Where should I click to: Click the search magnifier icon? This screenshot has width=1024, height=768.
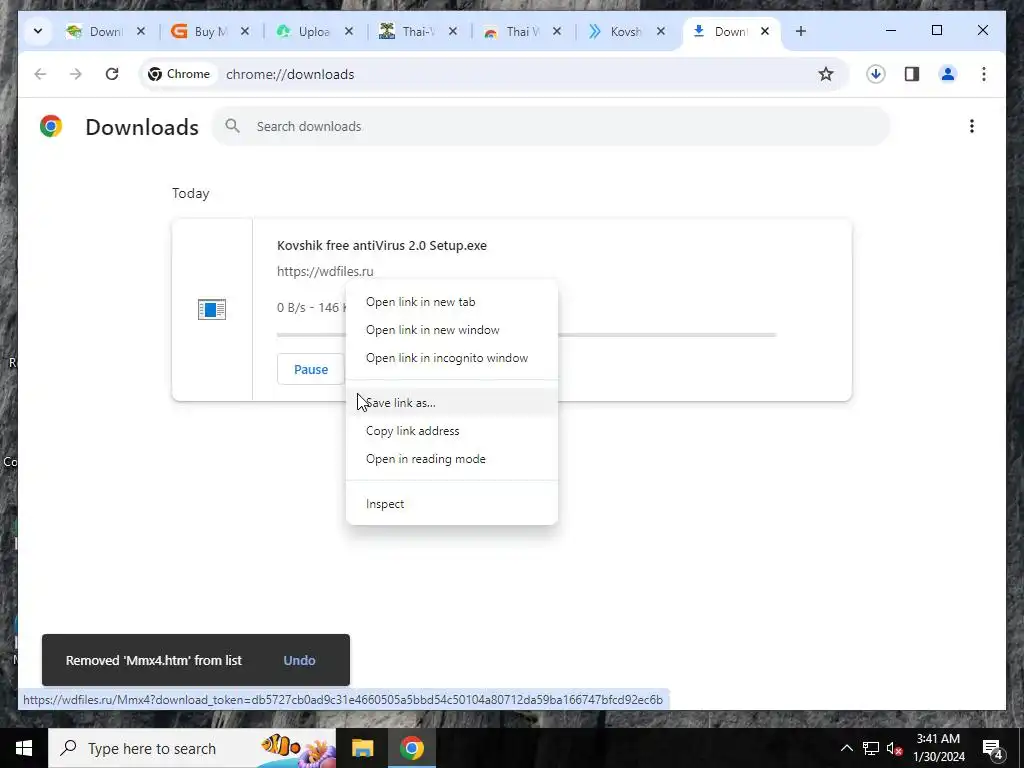click(x=232, y=126)
